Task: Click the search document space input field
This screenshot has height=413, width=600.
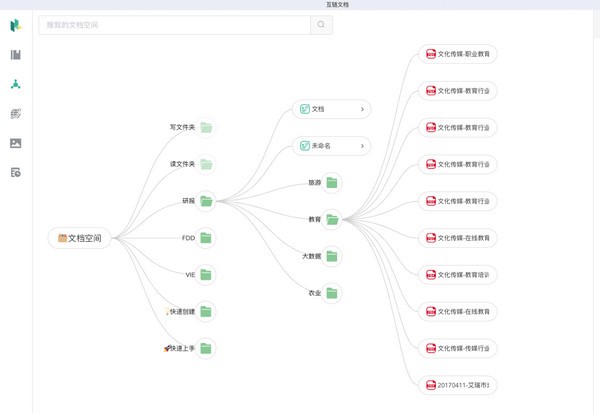Action: [174, 25]
